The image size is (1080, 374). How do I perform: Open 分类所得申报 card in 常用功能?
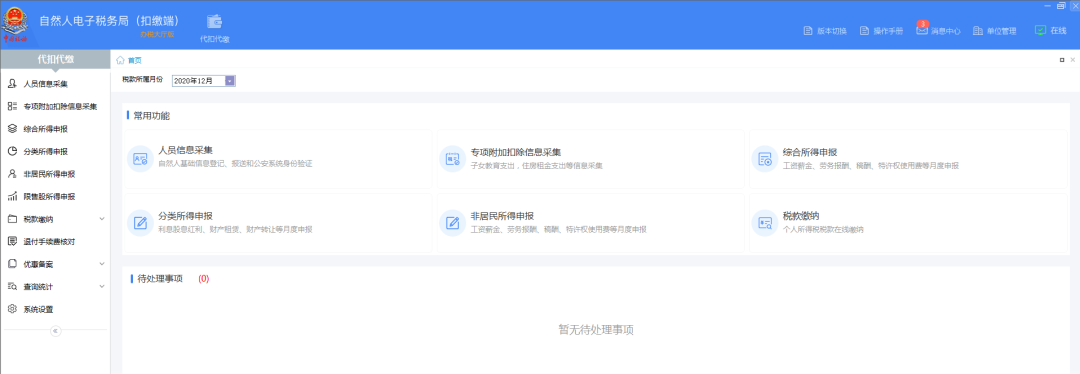coord(278,222)
